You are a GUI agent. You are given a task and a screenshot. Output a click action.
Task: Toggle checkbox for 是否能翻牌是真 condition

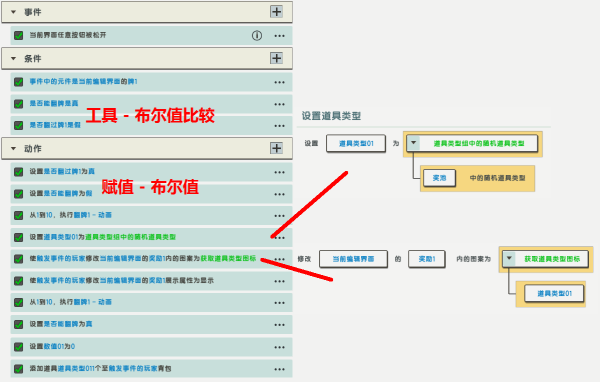pyautogui.click(x=18, y=104)
